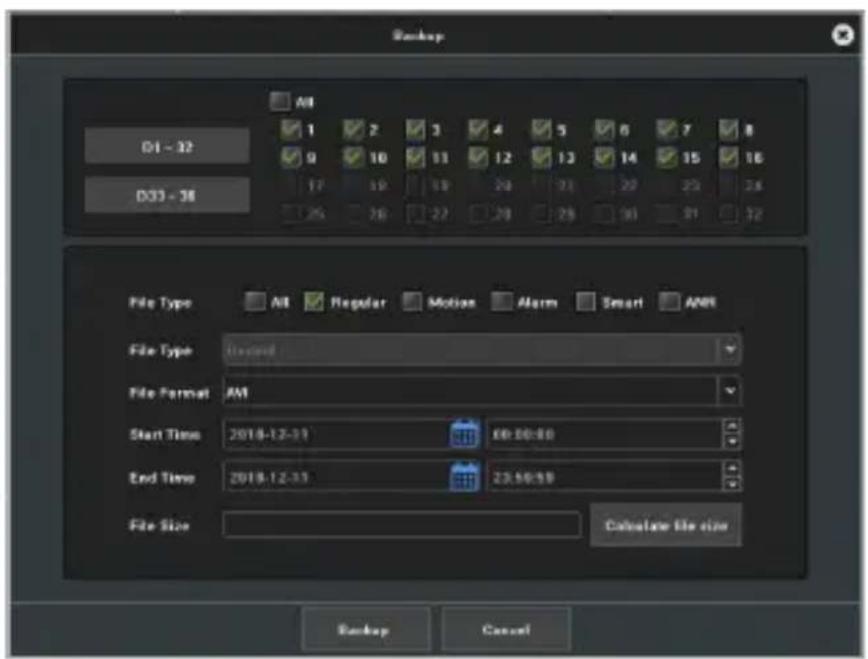Screen dimensions: 868x659
Task: Uncheck channel 8 checkbox
Action: [x=728, y=130]
